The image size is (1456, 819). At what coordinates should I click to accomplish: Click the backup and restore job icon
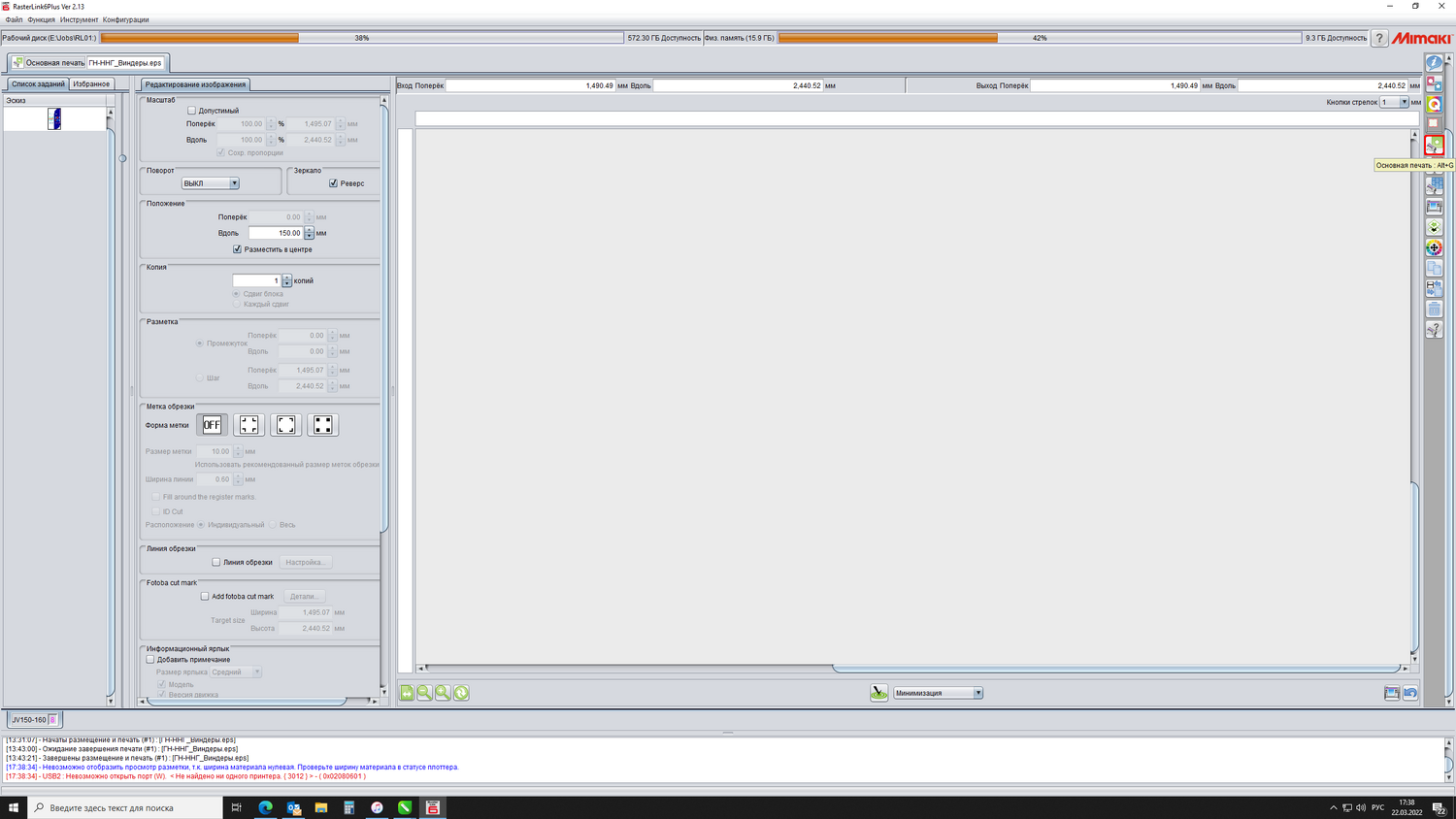click(x=1434, y=288)
